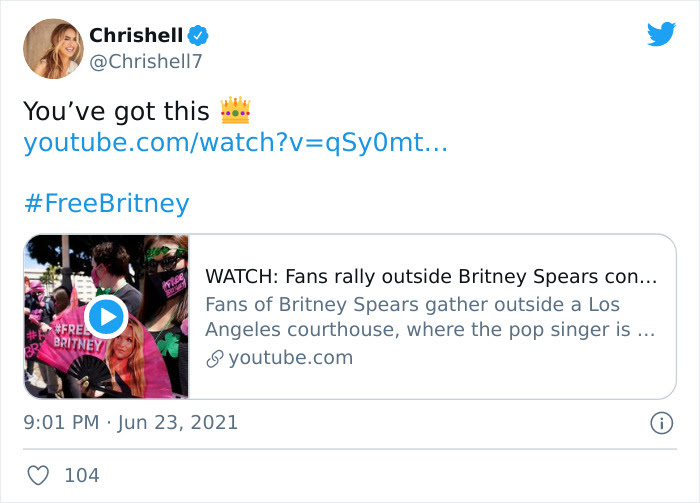Viewport: 700px width, 503px height.
Task: Click the card description text
Action: pos(430,317)
